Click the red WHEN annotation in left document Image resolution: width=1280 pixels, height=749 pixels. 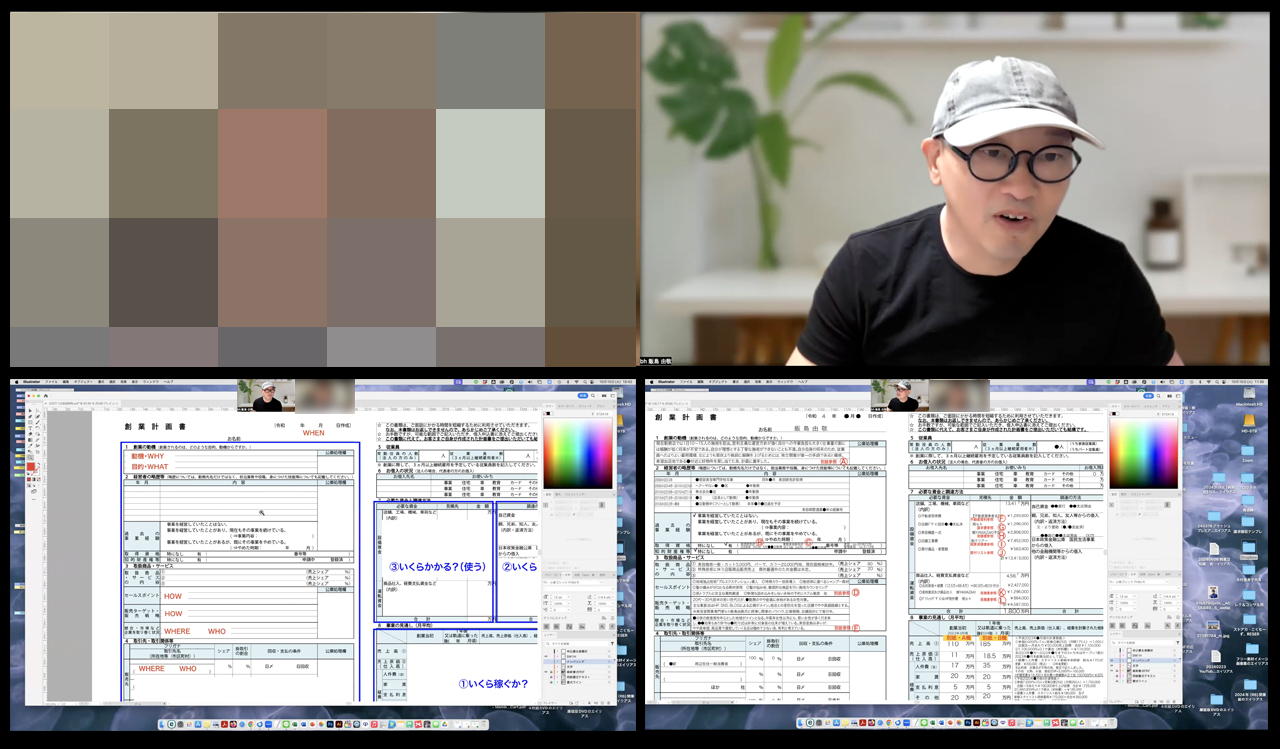click(x=314, y=433)
